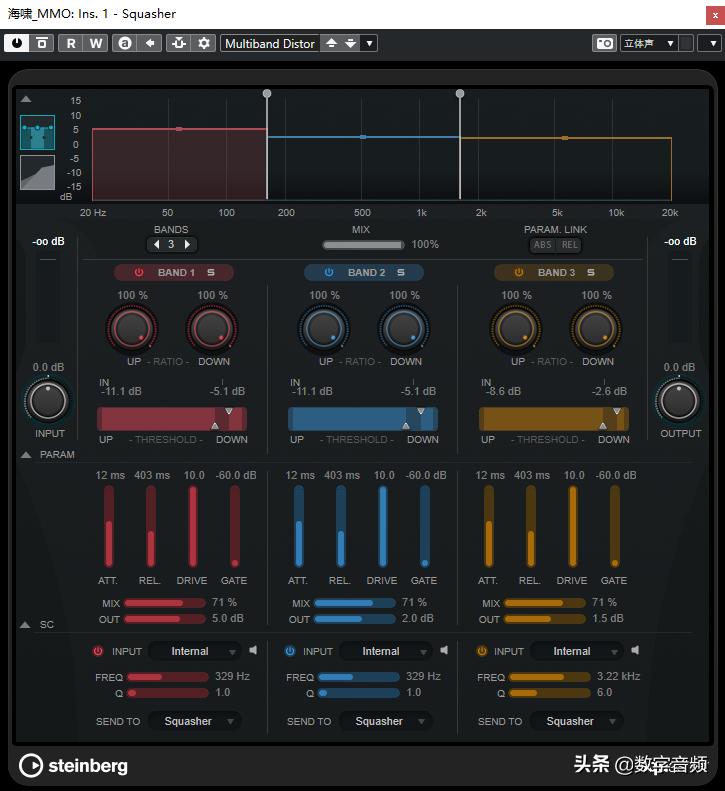Viewport: 725px width, 791px height.
Task: Open the preset browser dropdown arrow
Action: (x=370, y=43)
